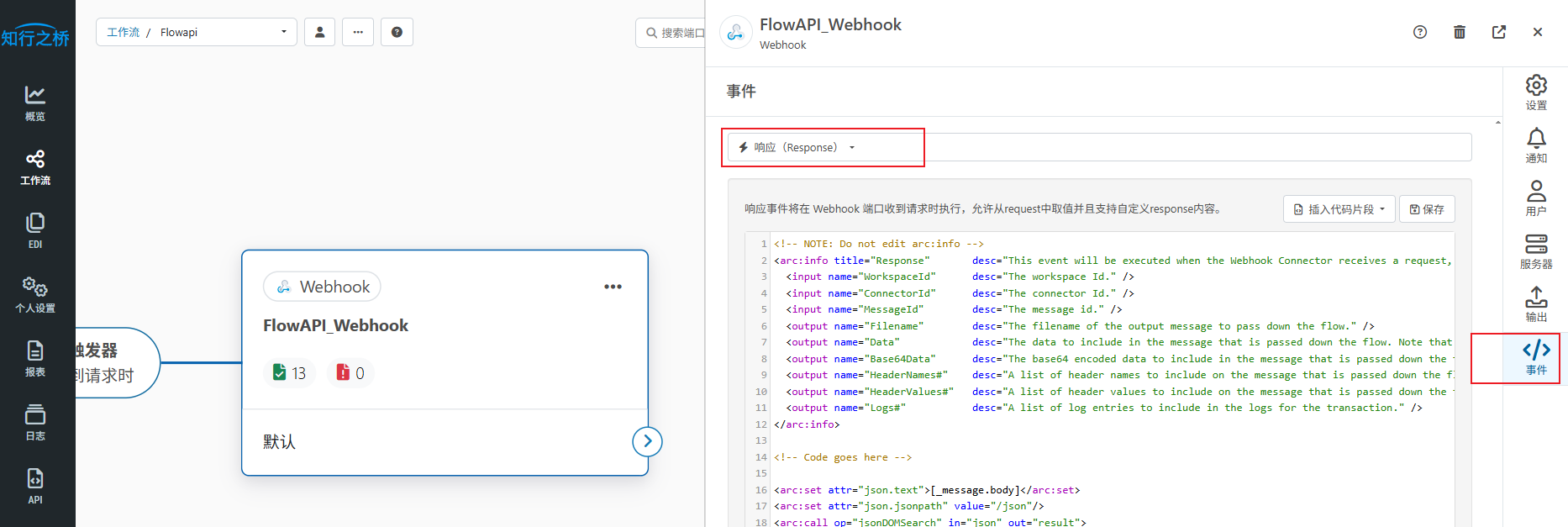Viewport: 1568px width, 527px height.
Task: Switch to the 用户 users tab
Action: coord(1536,199)
